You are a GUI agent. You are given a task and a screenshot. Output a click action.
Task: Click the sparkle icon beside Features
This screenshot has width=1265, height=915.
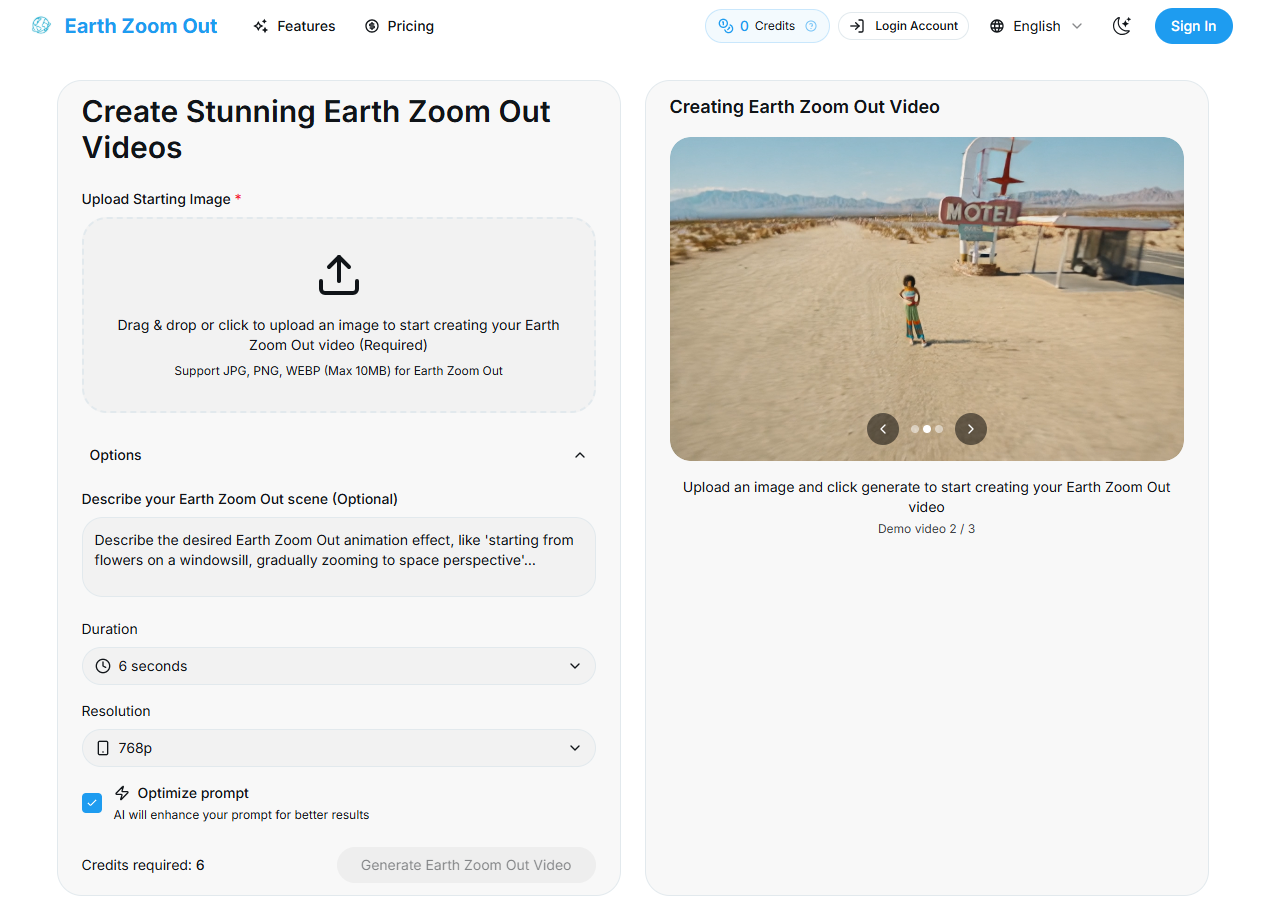261,26
